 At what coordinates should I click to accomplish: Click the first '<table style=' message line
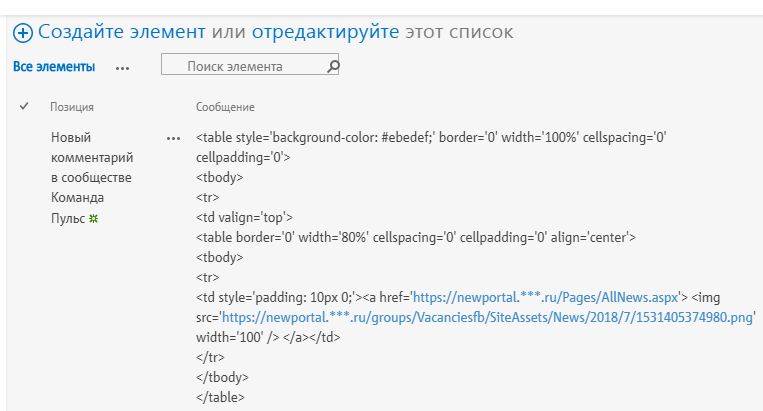click(x=430, y=137)
